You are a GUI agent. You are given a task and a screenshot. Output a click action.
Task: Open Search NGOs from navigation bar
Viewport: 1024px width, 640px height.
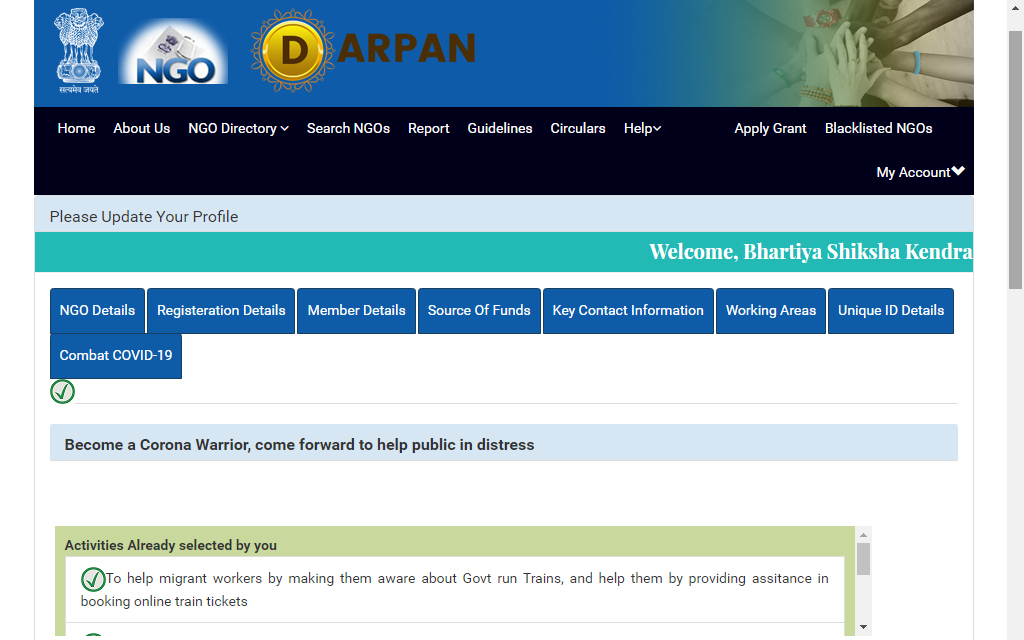coord(348,128)
